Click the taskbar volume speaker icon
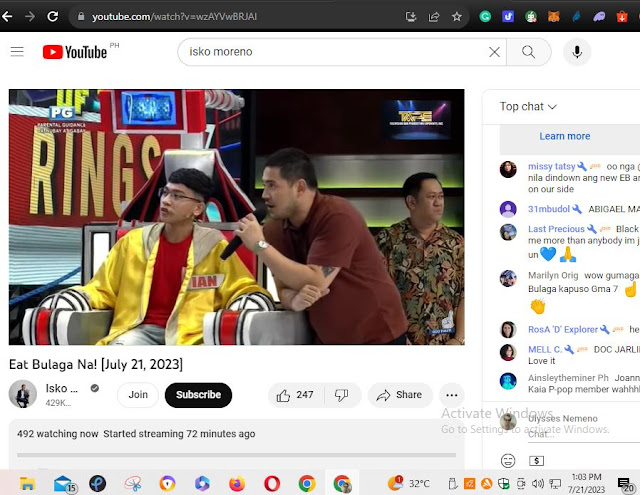 [x=538, y=484]
